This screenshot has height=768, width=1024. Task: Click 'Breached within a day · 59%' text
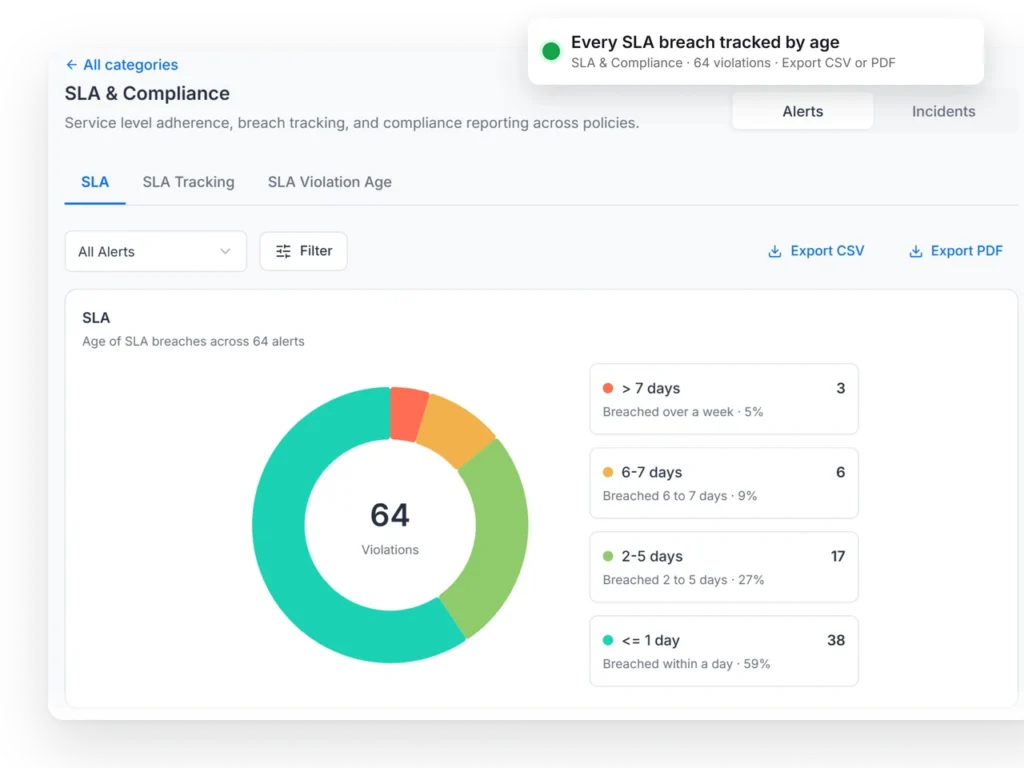[686, 664]
